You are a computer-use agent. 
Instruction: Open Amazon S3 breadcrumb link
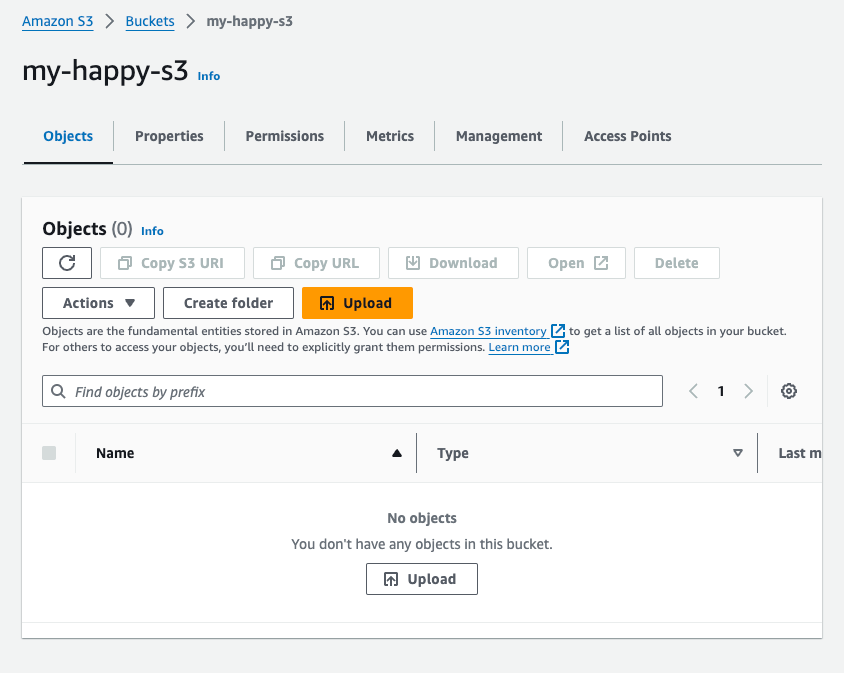pyautogui.click(x=58, y=22)
